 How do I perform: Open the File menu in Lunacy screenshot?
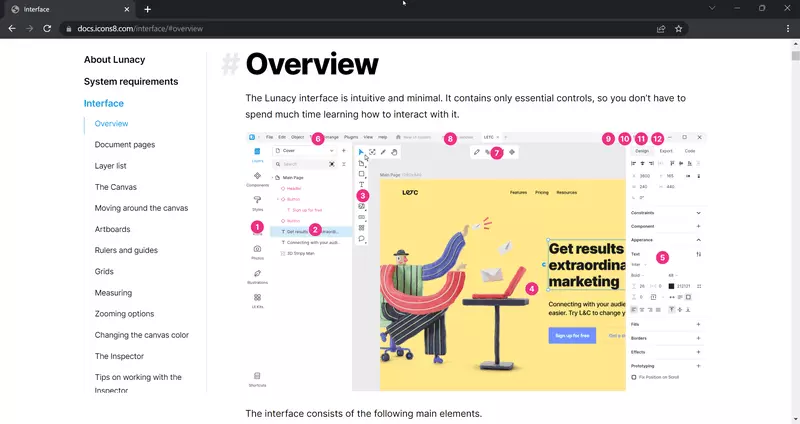[x=269, y=137]
